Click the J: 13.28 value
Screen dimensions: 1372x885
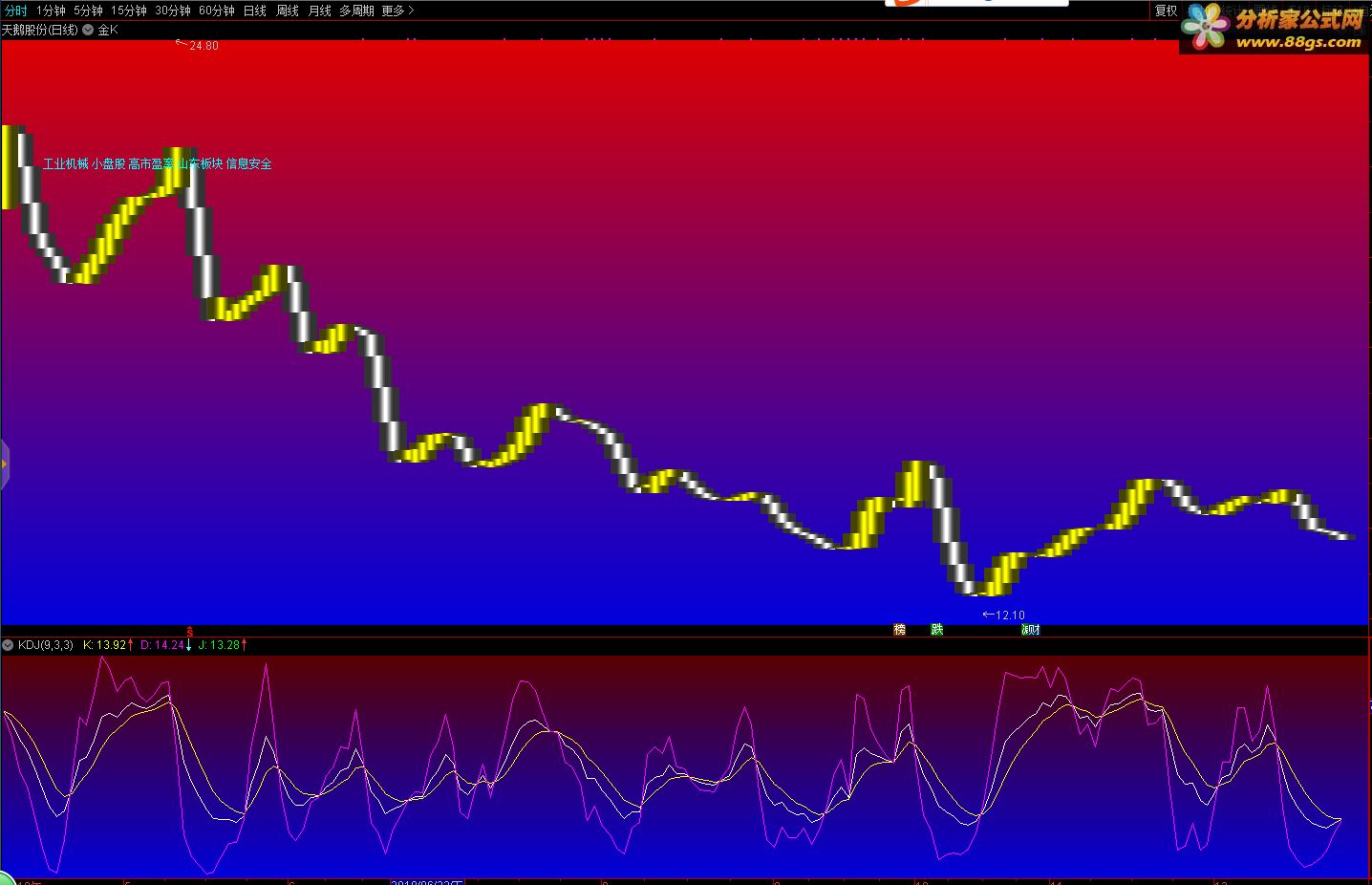tap(220, 645)
